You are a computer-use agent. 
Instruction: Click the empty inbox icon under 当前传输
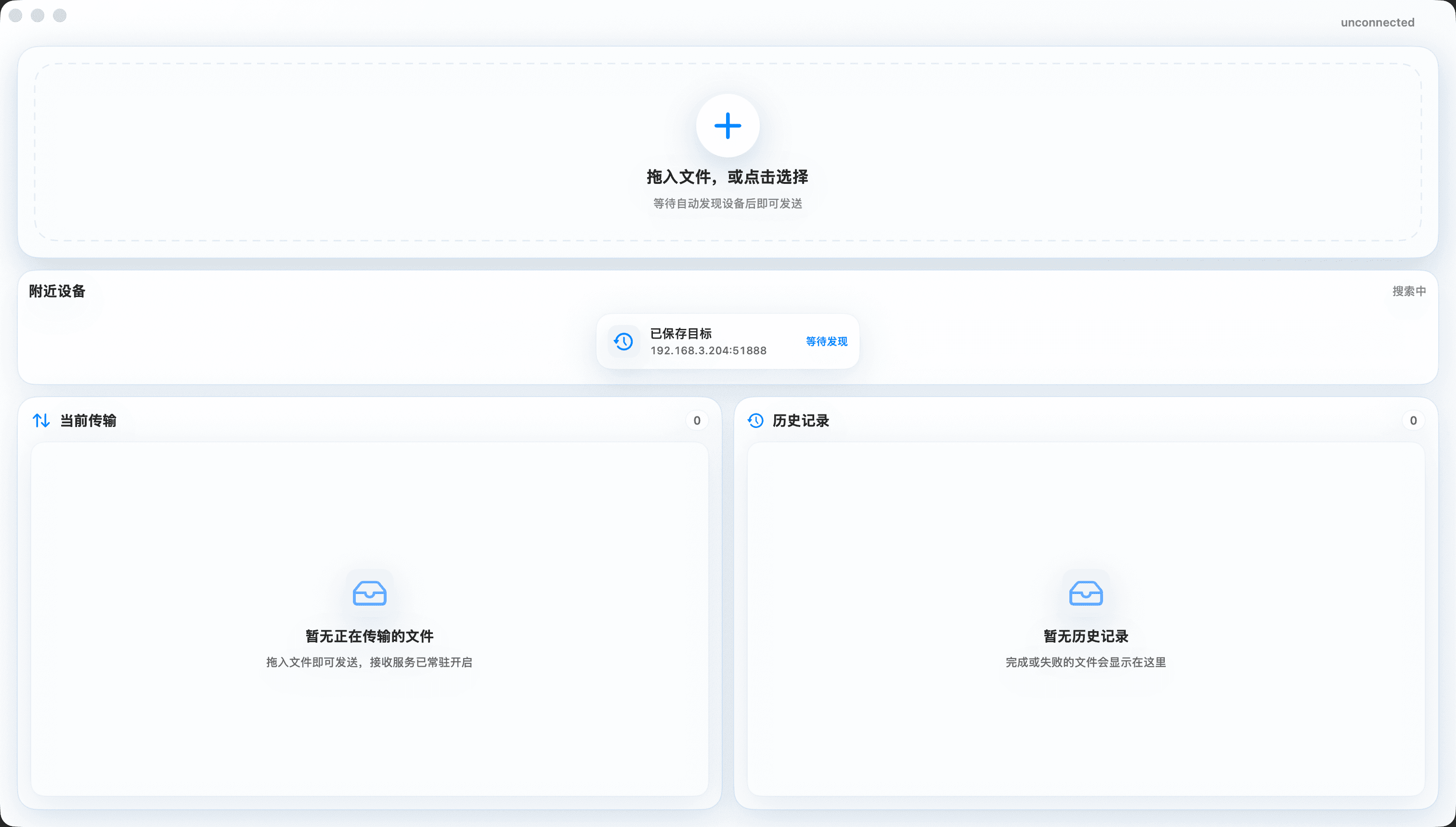pyautogui.click(x=369, y=594)
